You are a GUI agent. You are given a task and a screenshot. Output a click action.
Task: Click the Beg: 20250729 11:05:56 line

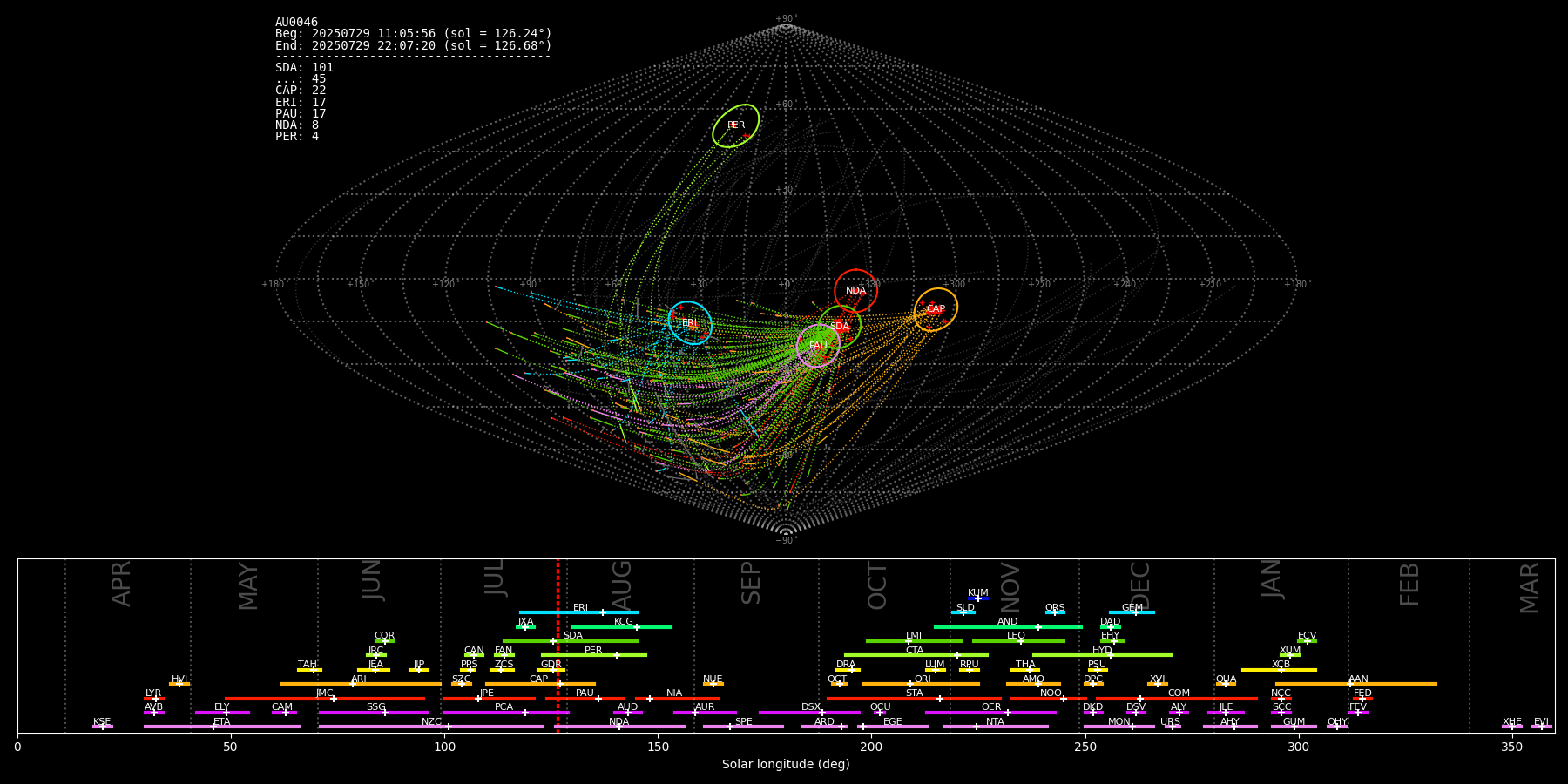pyautogui.click(x=414, y=34)
